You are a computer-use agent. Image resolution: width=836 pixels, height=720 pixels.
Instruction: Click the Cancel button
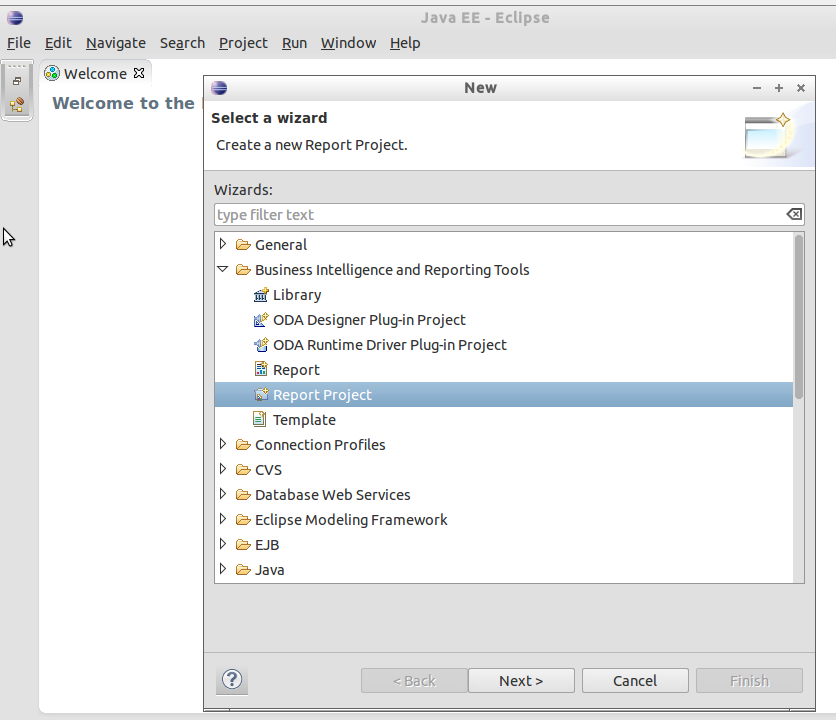click(635, 681)
